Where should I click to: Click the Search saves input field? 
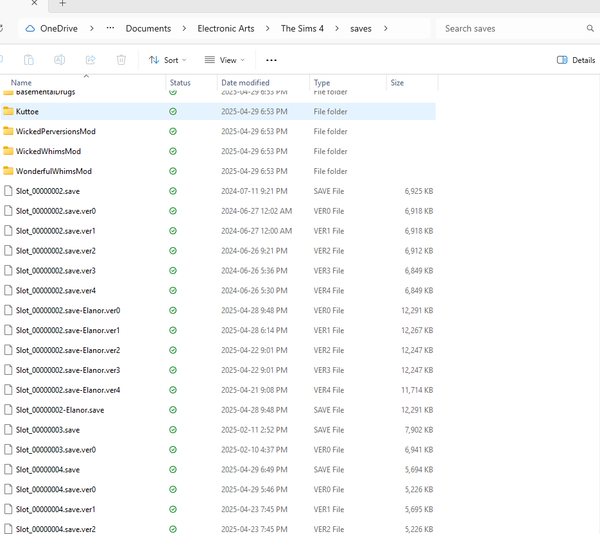click(x=515, y=28)
